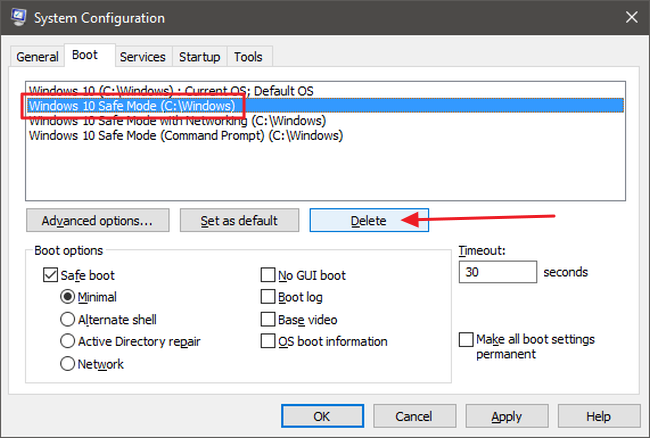Screen dimensions: 650x438
Task: Enable No GUI boot
Action: pyautogui.click(x=268, y=275)
